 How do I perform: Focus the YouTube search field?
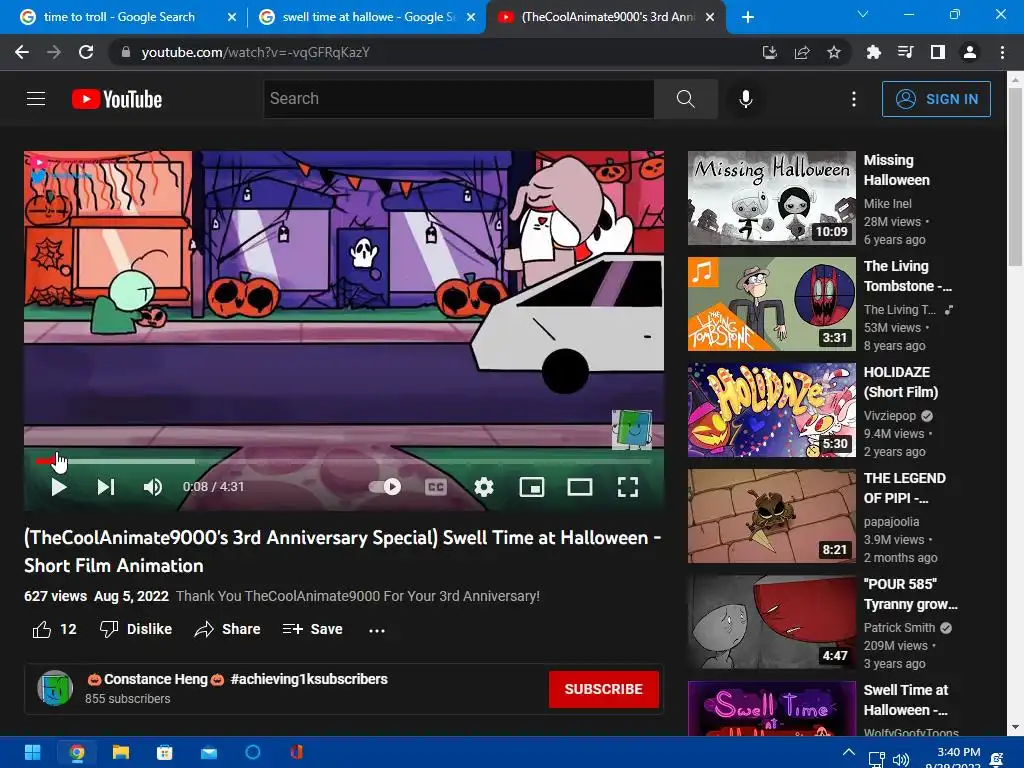click(458, 99)
